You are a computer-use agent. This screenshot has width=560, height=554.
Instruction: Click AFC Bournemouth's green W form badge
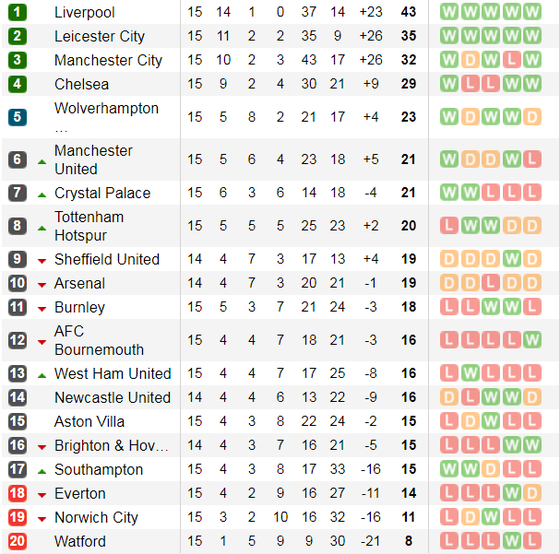point(532,340)
